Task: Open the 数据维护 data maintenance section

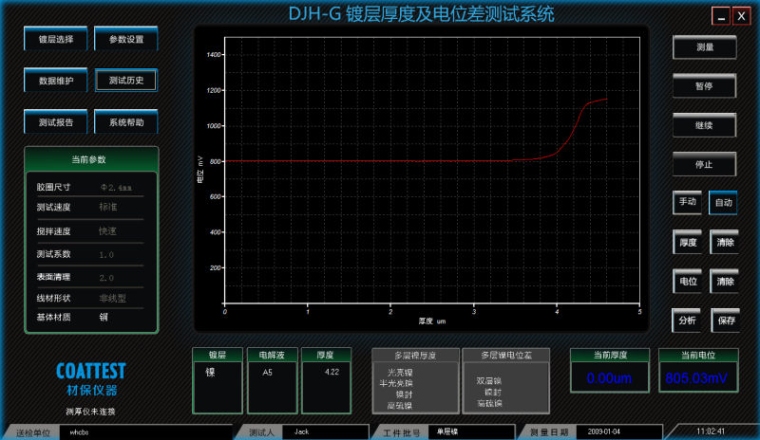Action: point(56,80)
